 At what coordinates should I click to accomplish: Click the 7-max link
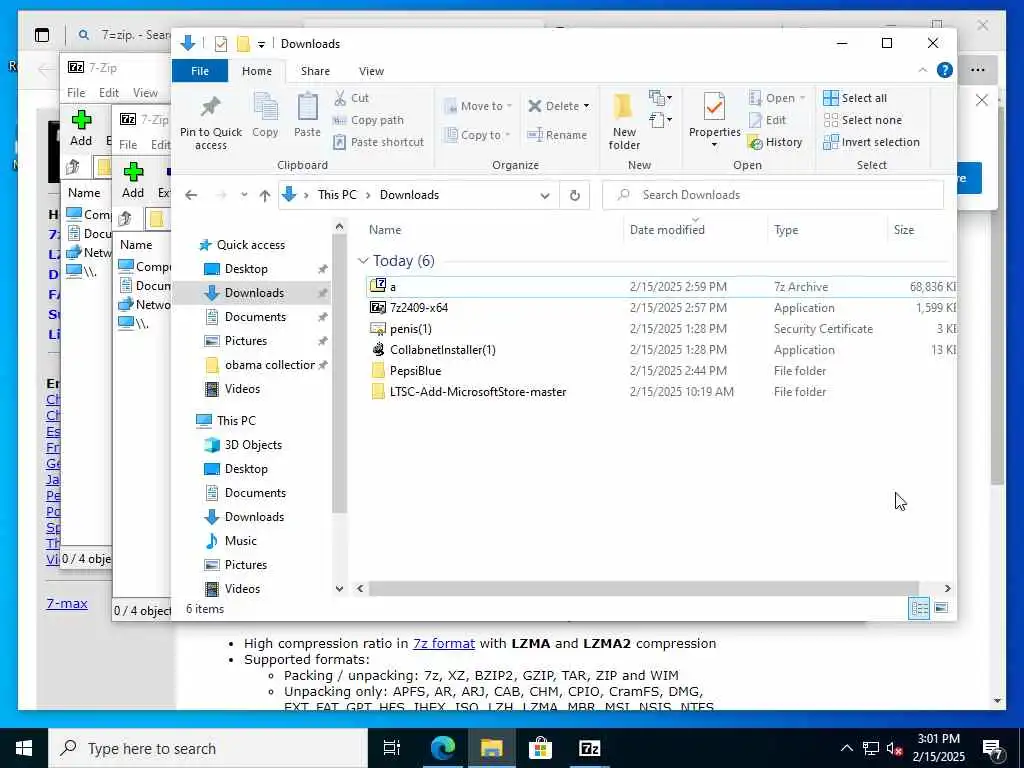click(67, 603)
